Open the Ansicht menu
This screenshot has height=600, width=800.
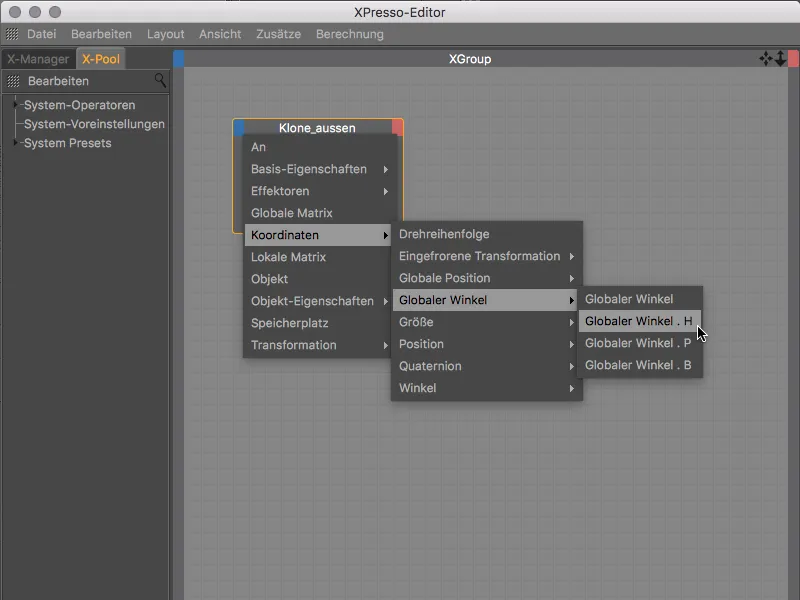220,34
